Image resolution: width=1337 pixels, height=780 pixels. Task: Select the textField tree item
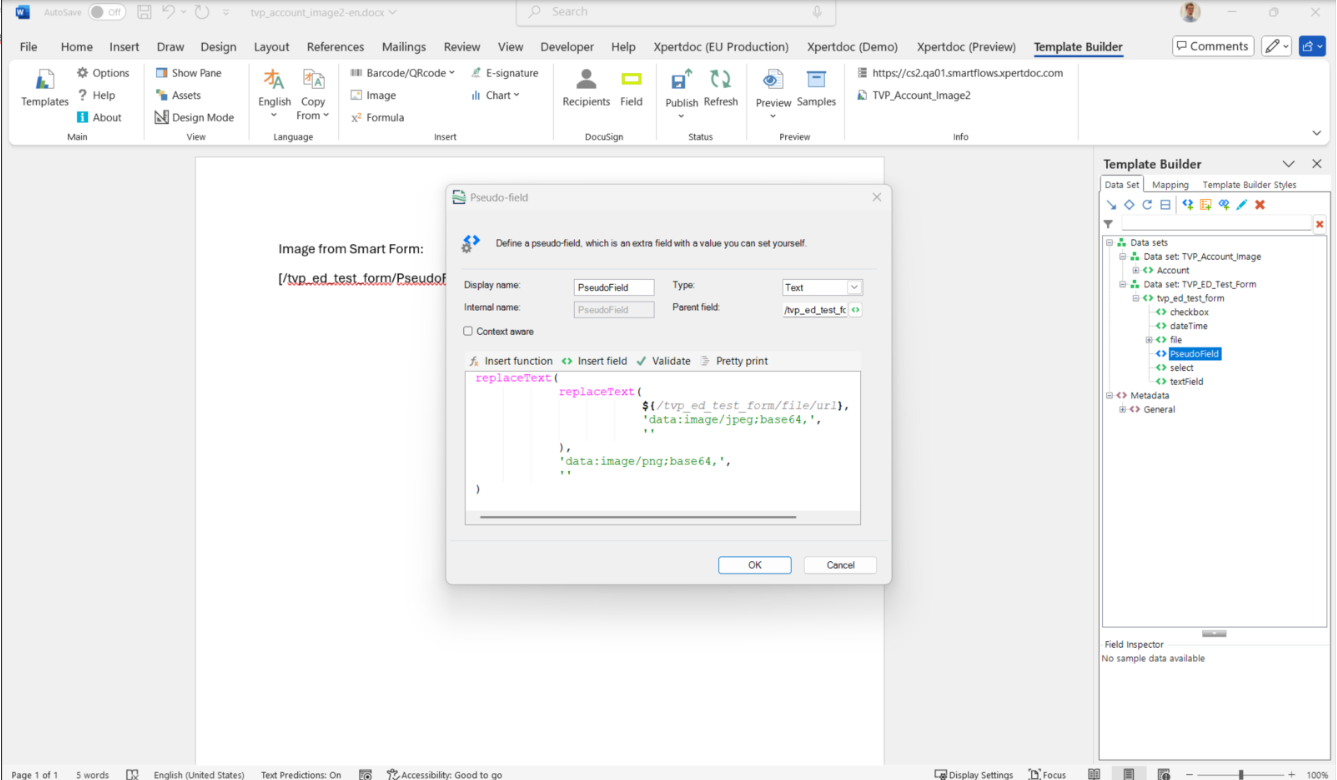[1186, 381]
